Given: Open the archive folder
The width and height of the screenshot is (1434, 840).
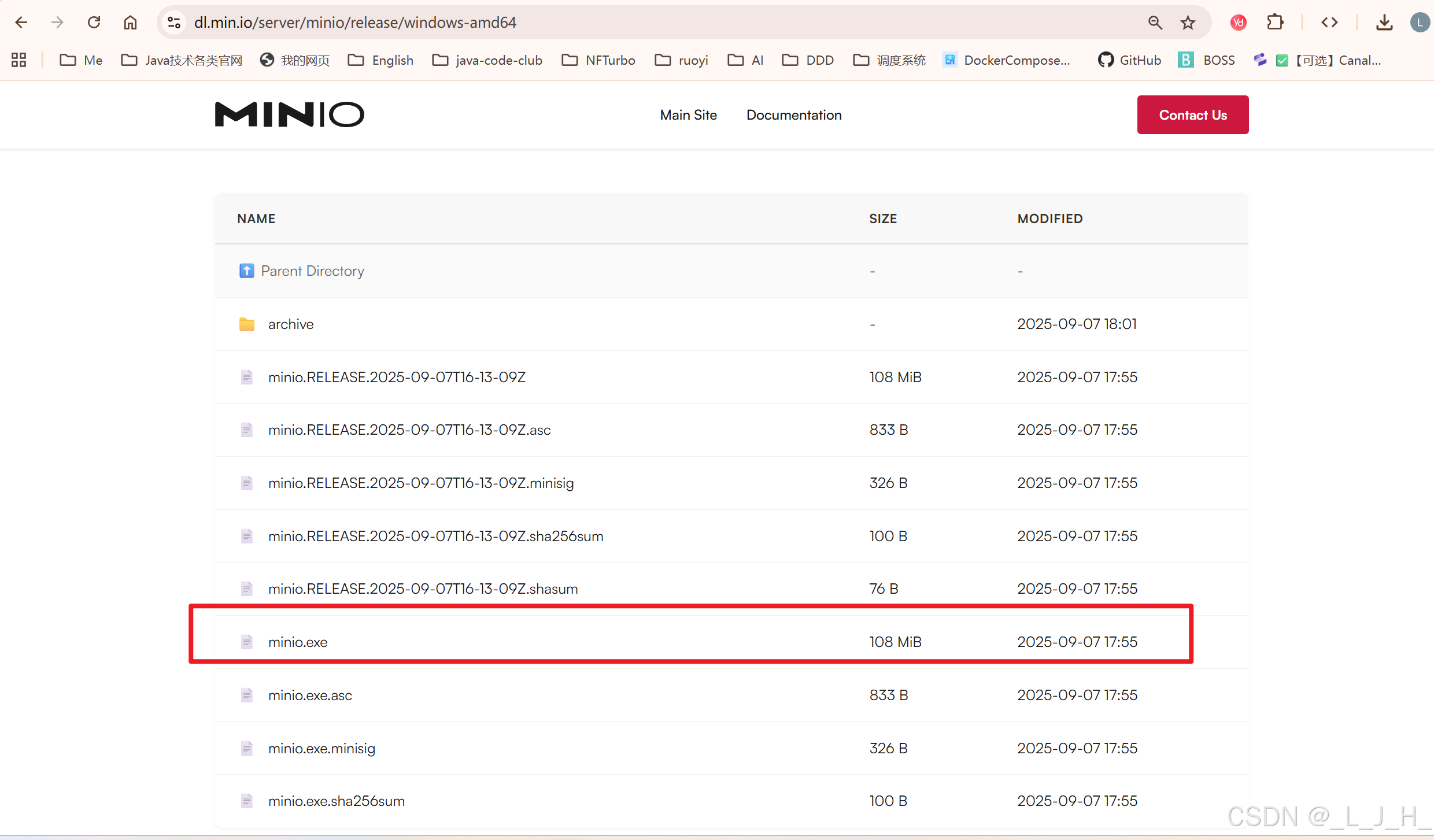Looking at the screenshot, I should (290, 324).
